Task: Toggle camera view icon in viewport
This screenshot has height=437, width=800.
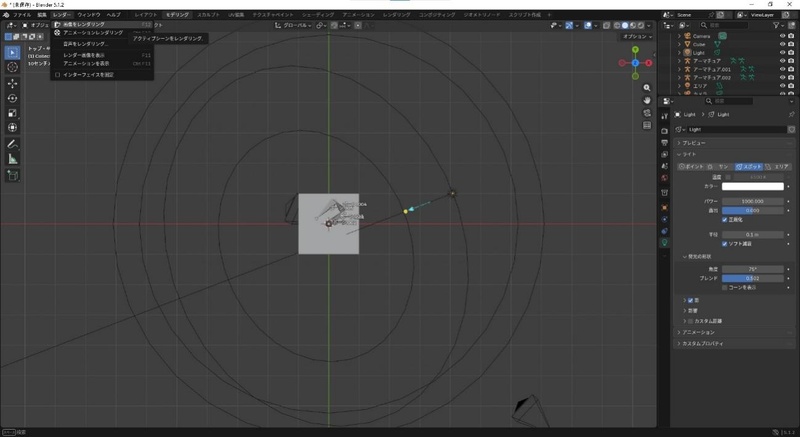Action: point(647,113)
